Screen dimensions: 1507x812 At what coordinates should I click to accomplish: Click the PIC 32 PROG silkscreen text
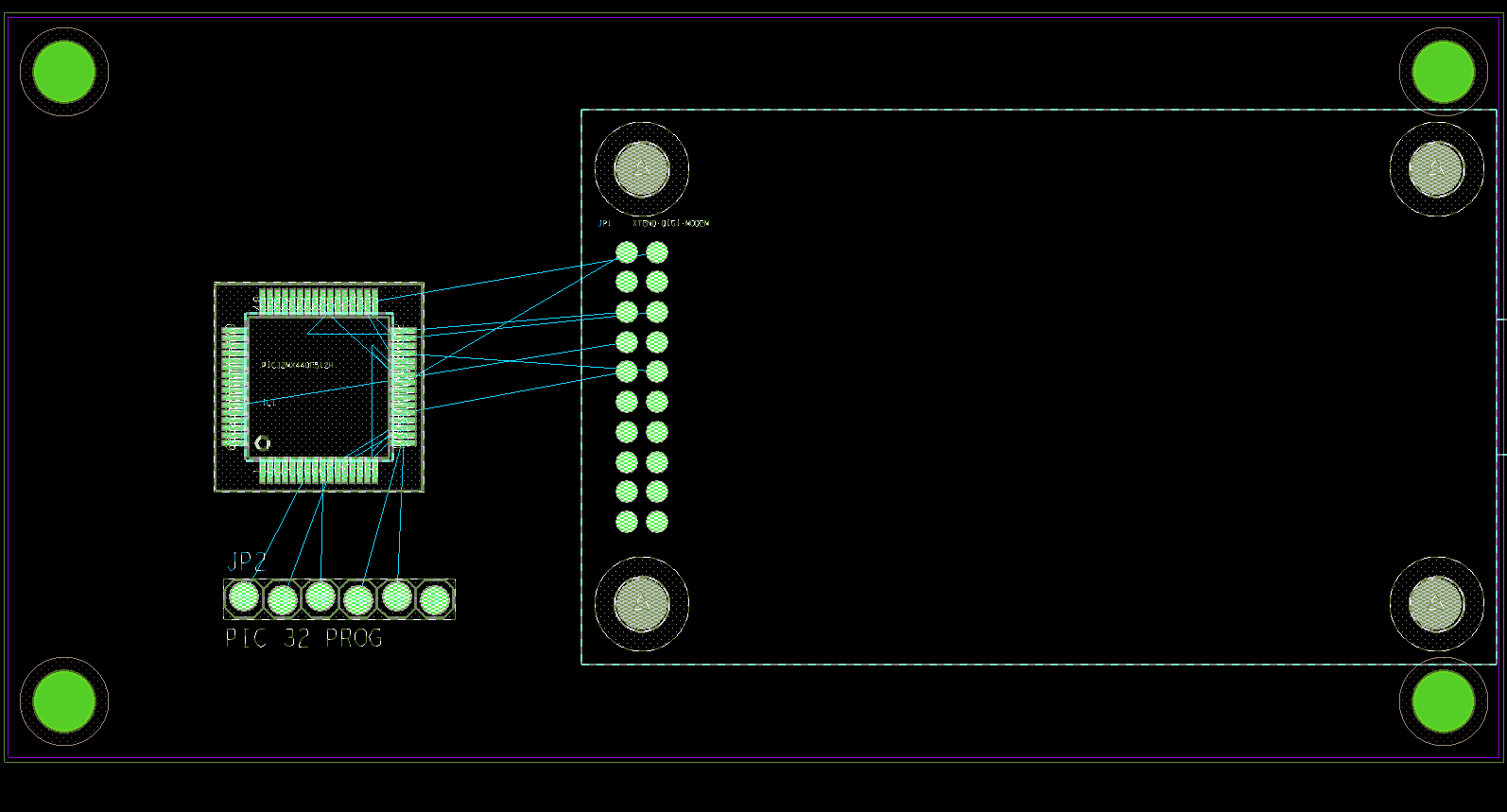click(x=303, y=638)
